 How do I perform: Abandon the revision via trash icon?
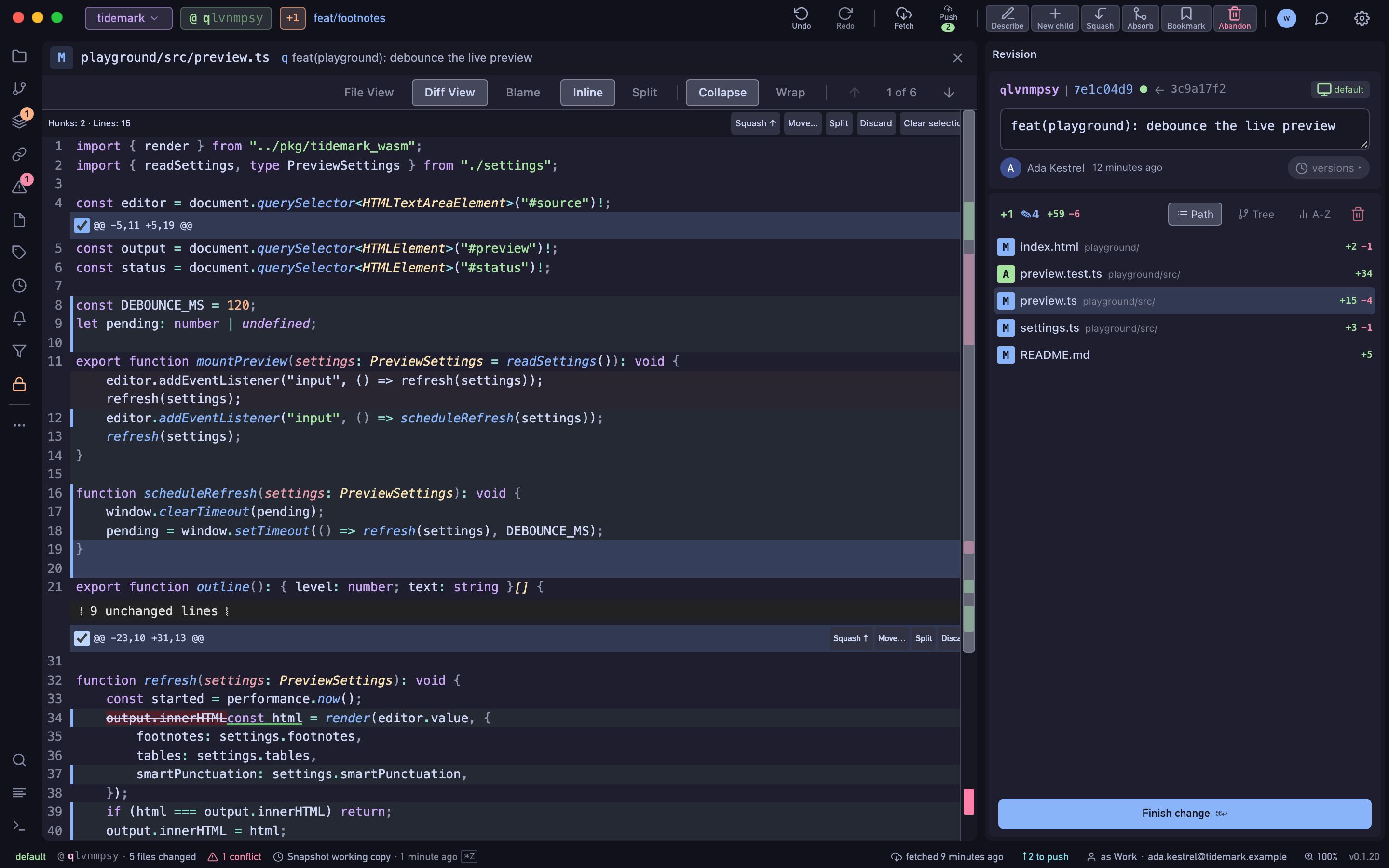click(1234, 18)
